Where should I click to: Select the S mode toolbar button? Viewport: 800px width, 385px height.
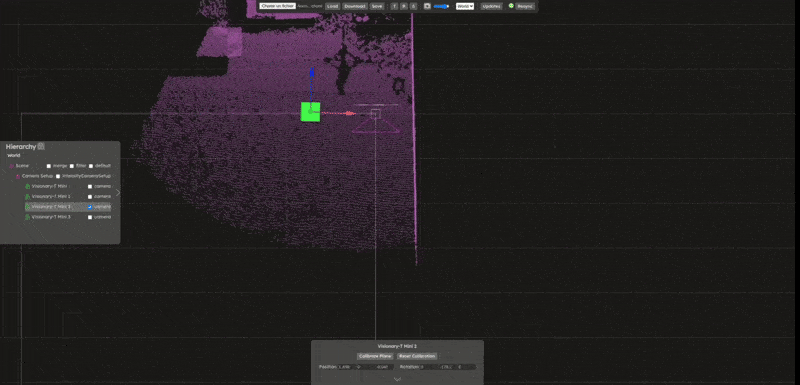click(413, 6)
